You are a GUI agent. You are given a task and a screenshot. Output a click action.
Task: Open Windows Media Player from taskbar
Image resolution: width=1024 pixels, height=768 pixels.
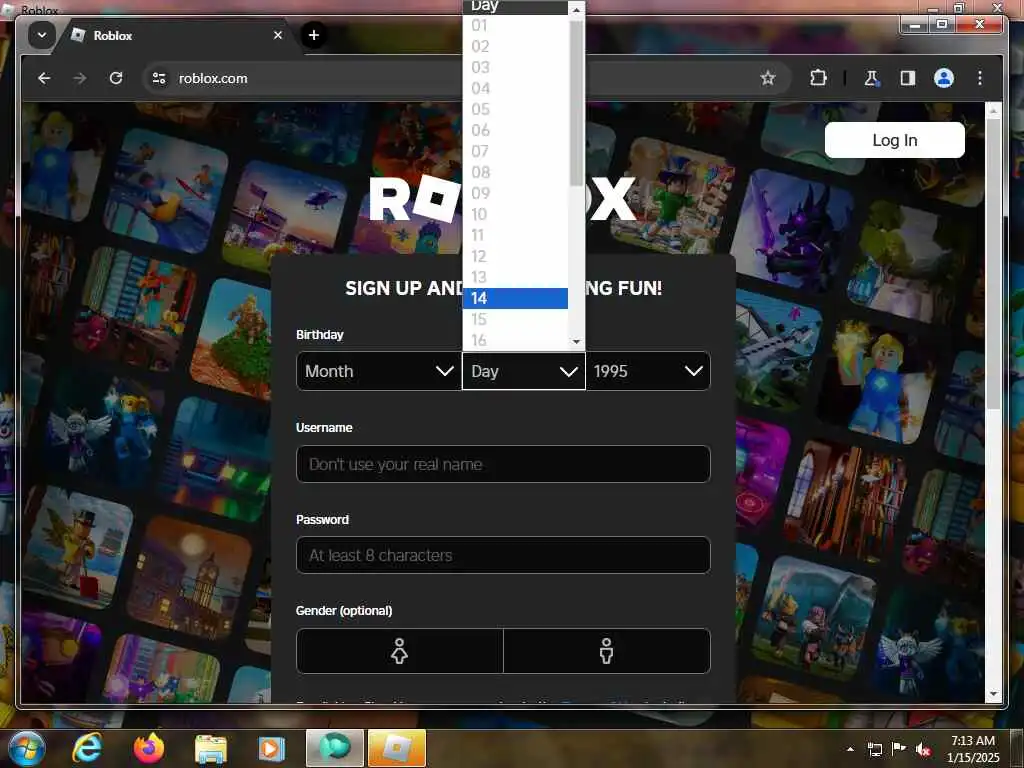(272, 748)
